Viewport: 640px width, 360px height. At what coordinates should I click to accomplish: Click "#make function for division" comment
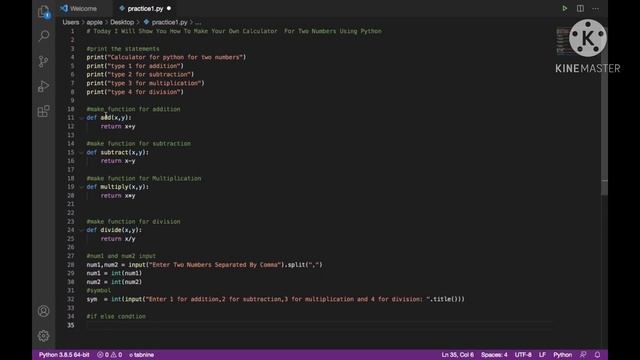coord(133,222)
